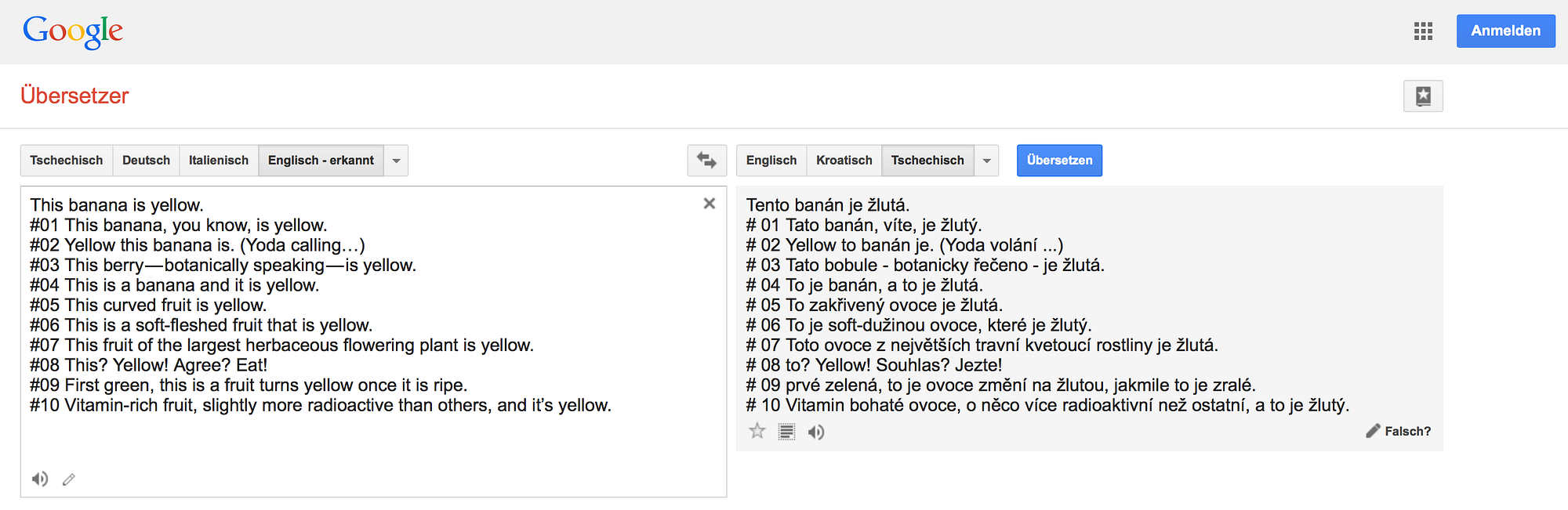Clear the source text with X
Screen dimensions: 1568x510
[x=709, y=204]
